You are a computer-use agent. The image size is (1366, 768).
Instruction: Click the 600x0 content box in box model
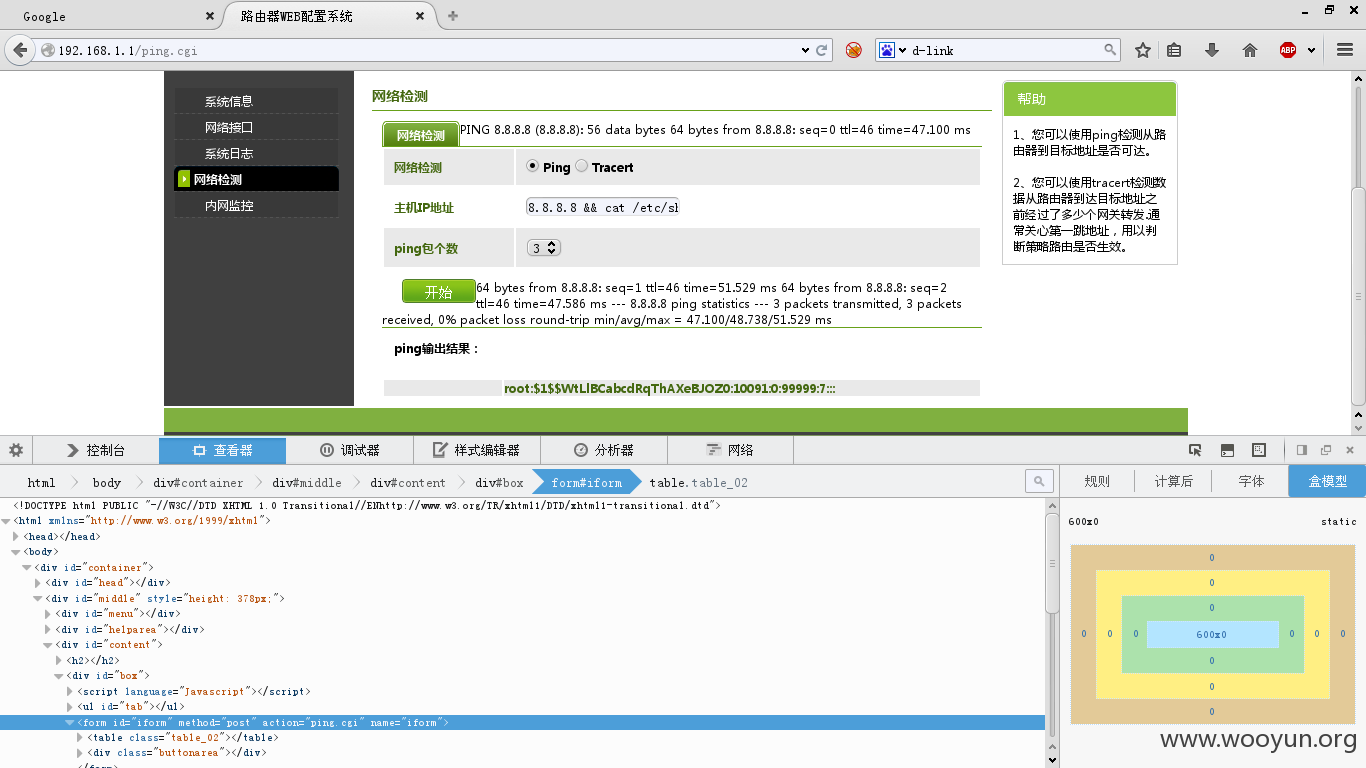point(1212,634)
